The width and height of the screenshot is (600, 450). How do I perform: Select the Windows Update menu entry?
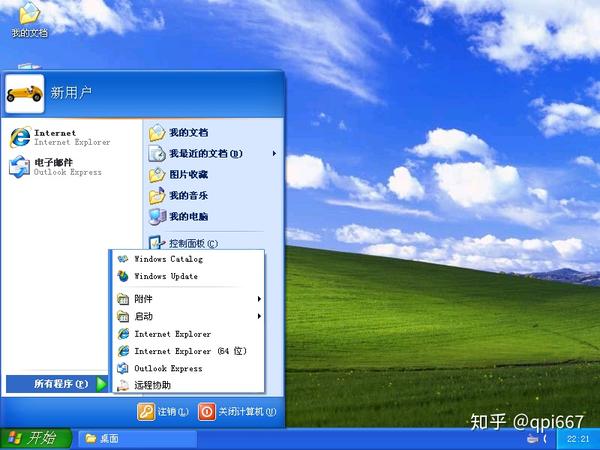coord(188,276)
